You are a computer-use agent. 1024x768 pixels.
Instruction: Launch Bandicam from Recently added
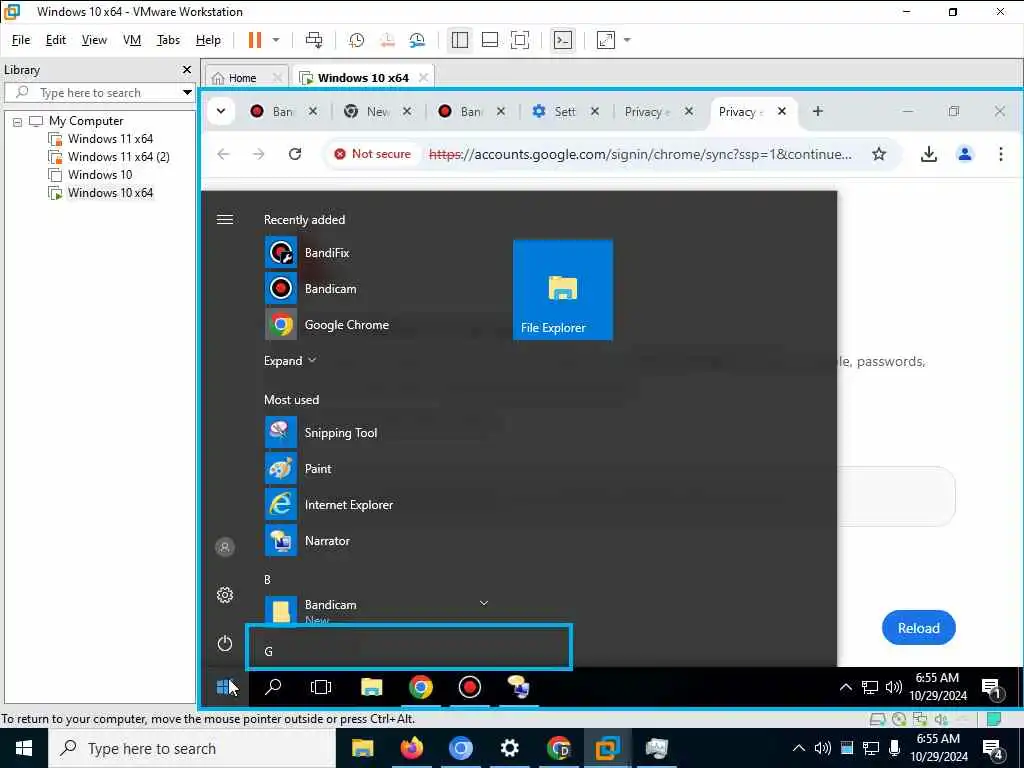click(x=376, y=289)
